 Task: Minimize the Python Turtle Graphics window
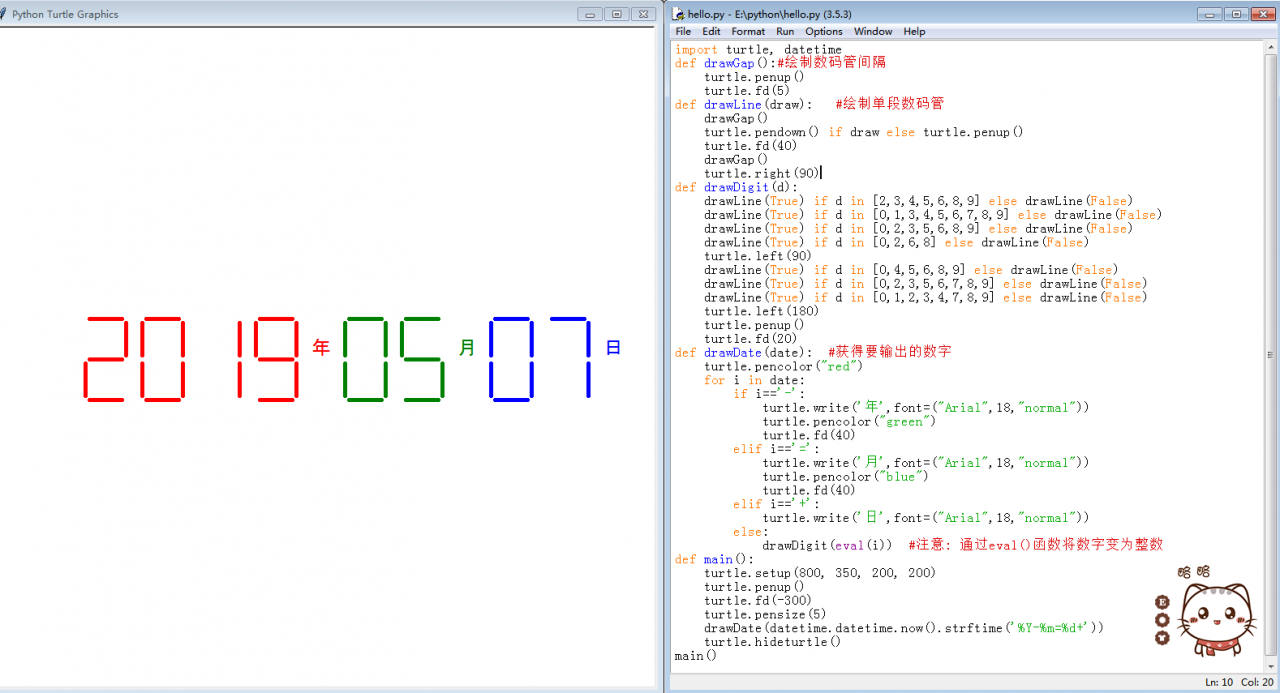590,14
